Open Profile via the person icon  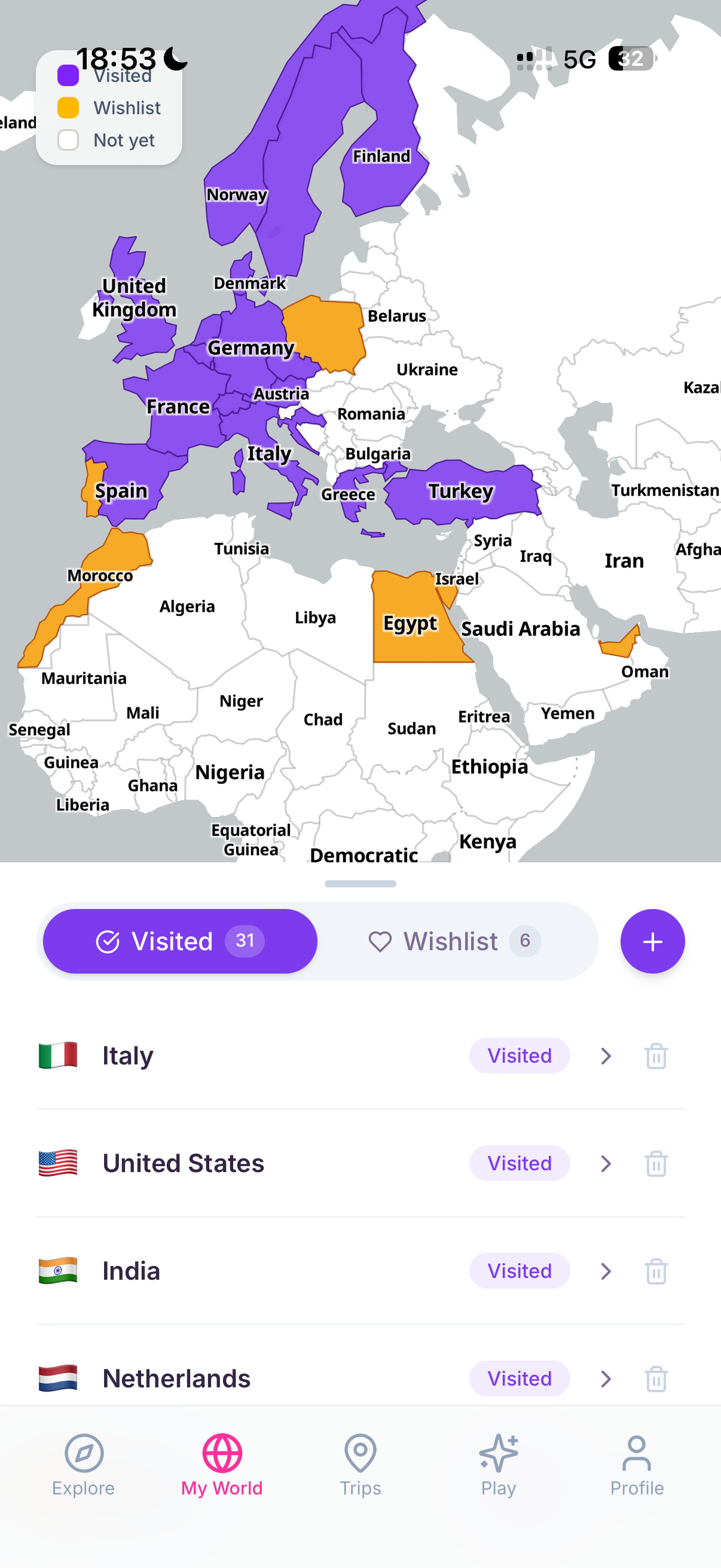point(637,1457)
